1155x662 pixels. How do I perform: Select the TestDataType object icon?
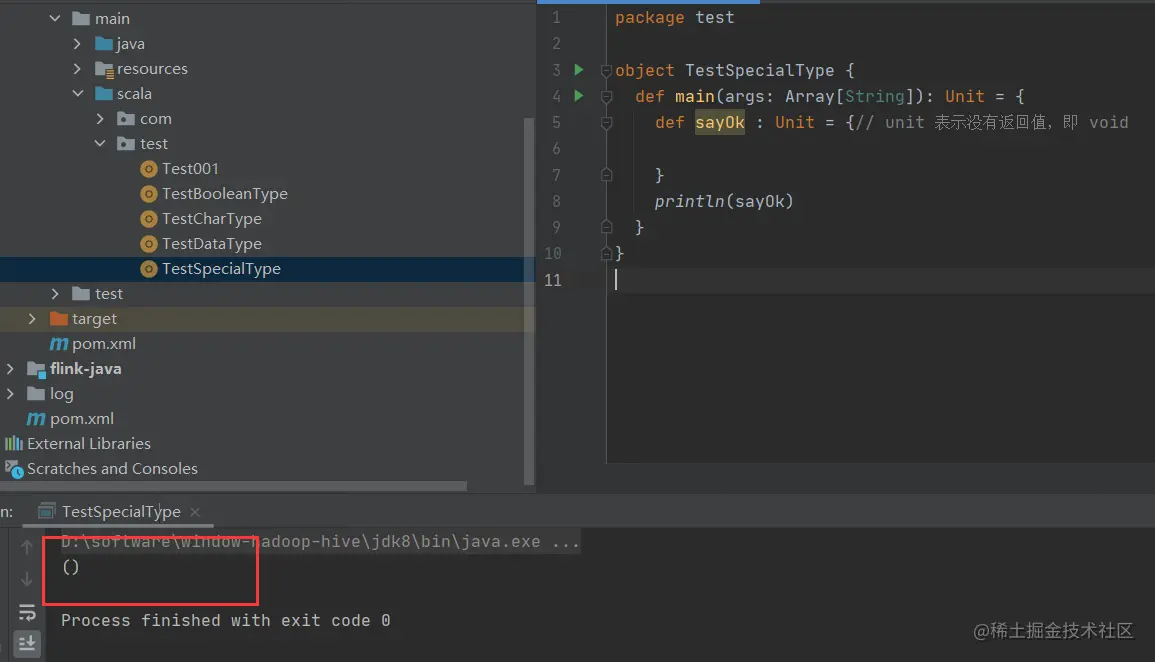[x=149, y=244]
